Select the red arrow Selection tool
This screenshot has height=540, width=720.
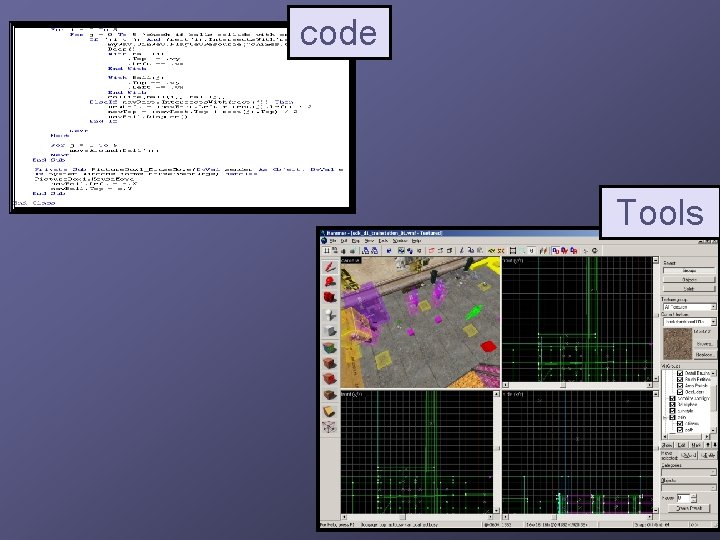tap(330, 267)
